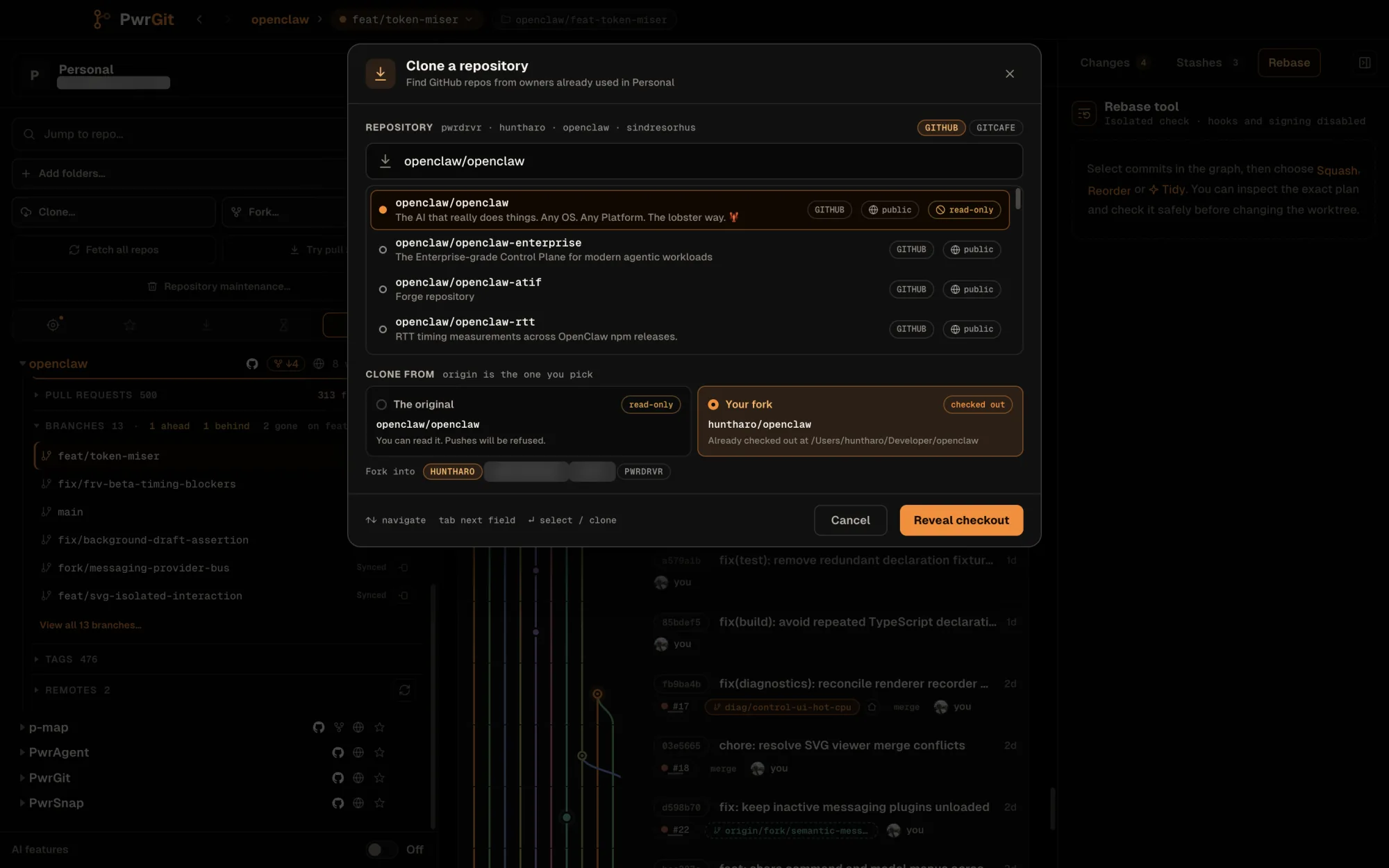Screen dimensions: 1389x868
Task: Pick HUNTHARO as fork destination
Action: [x=452, y=471]
